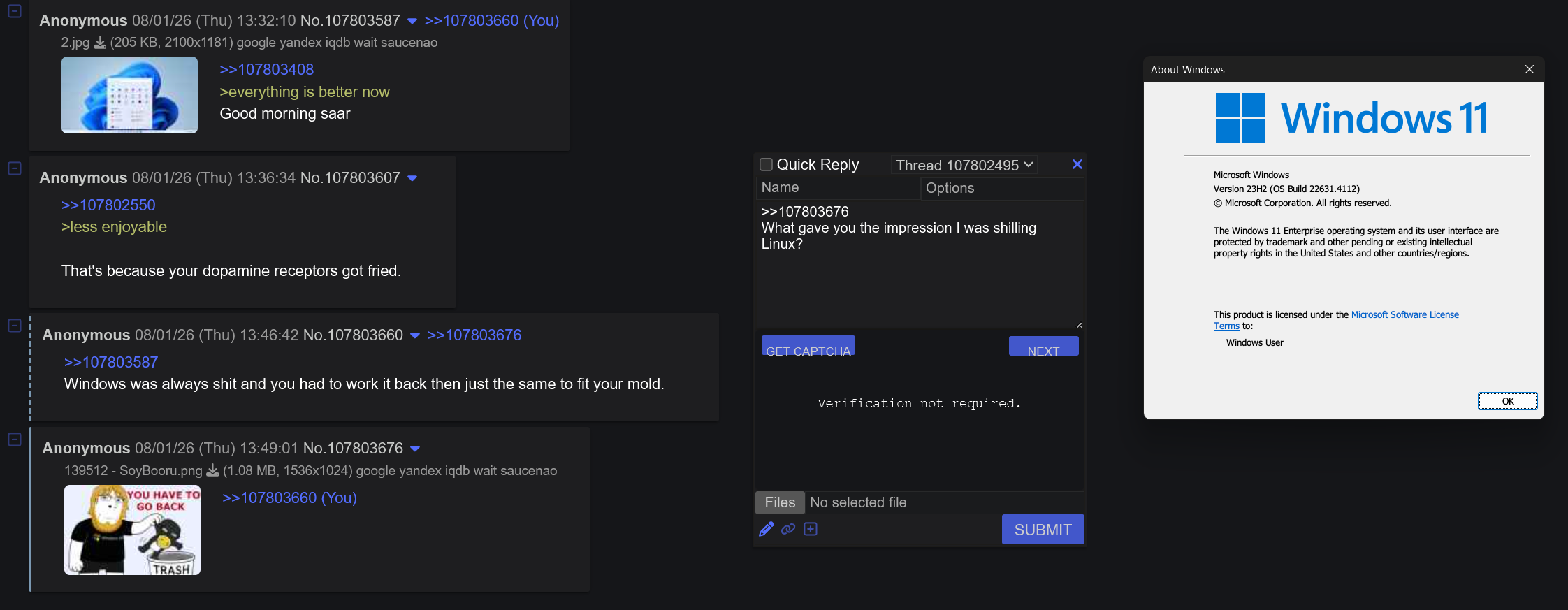Click the 'Verification not required.' text
The height and width of the screenshot is (610, 1568).
click(x=920, y=404)
